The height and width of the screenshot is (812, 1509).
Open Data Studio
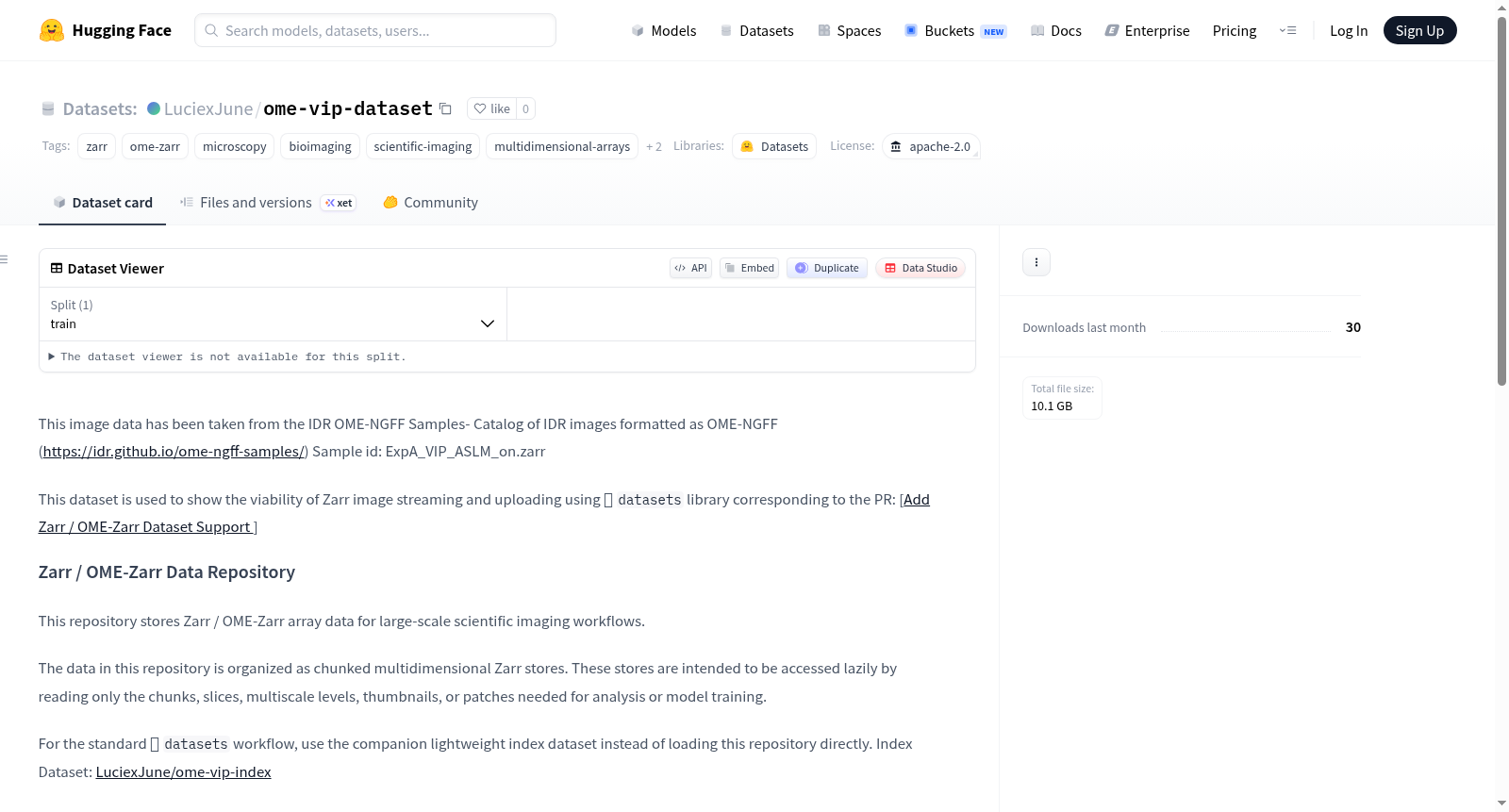tap(920, 268)
